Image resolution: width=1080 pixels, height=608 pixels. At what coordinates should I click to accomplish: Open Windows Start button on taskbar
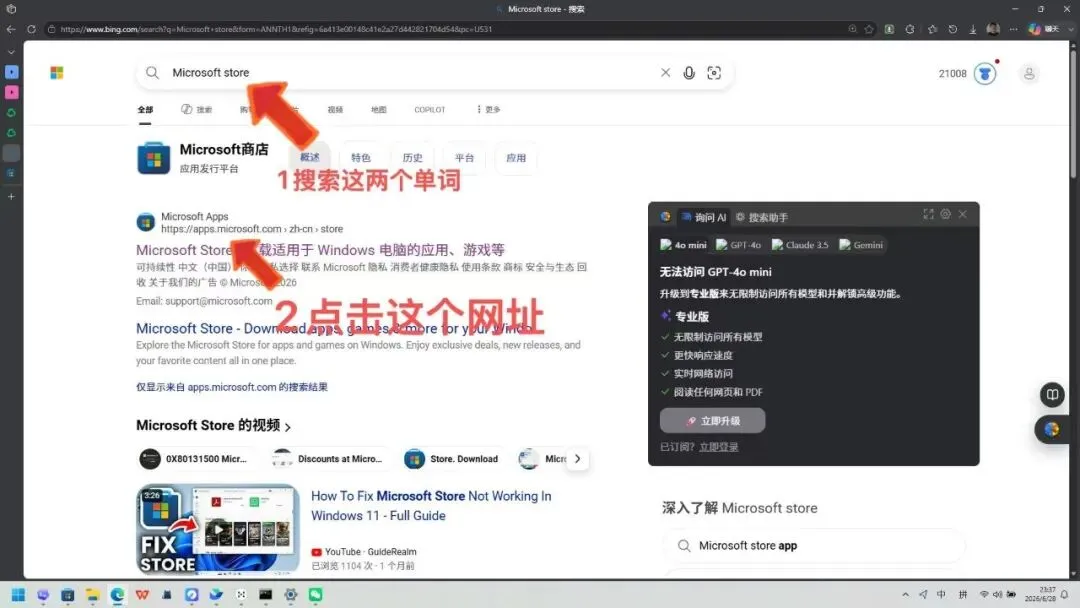pyautogui.click(x=19, y=594)
